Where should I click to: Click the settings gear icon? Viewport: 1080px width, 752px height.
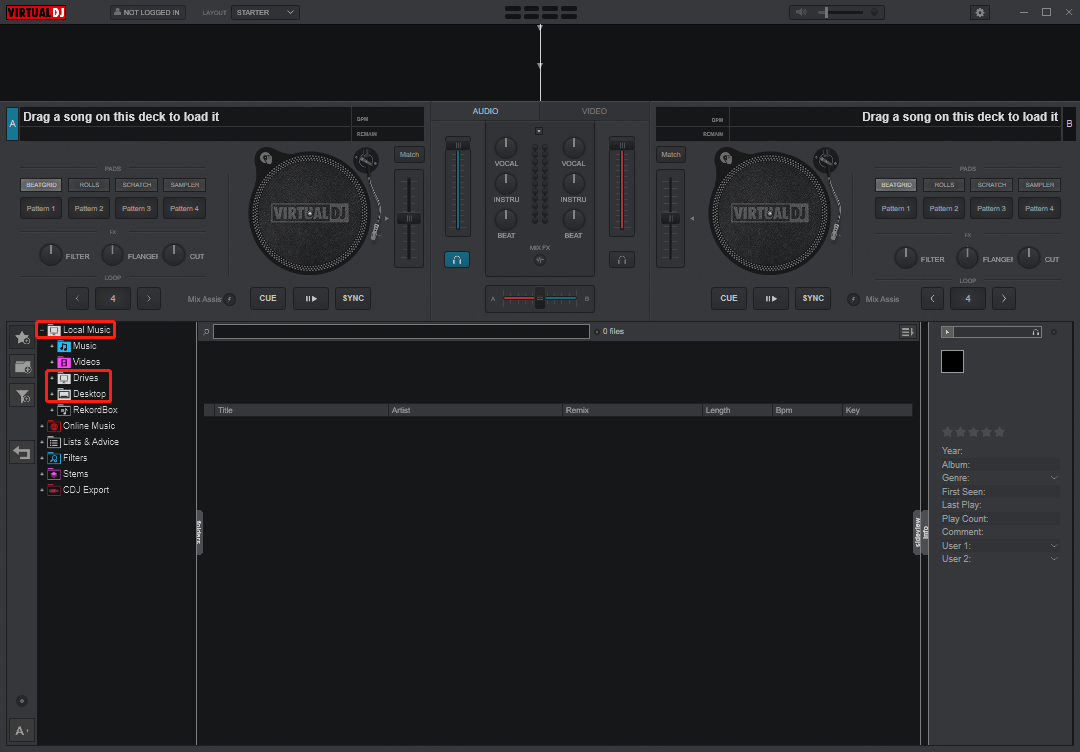980,11
